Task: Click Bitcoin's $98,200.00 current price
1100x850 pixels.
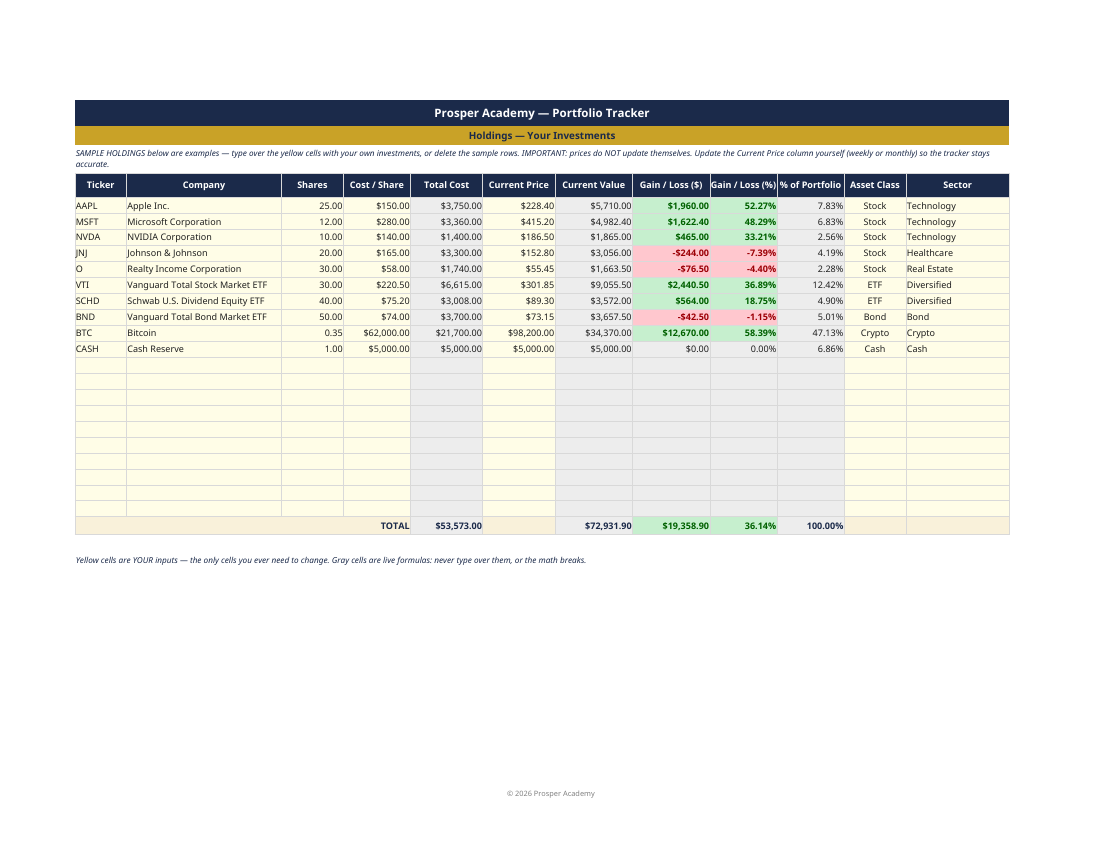Action: click(518, 333)
